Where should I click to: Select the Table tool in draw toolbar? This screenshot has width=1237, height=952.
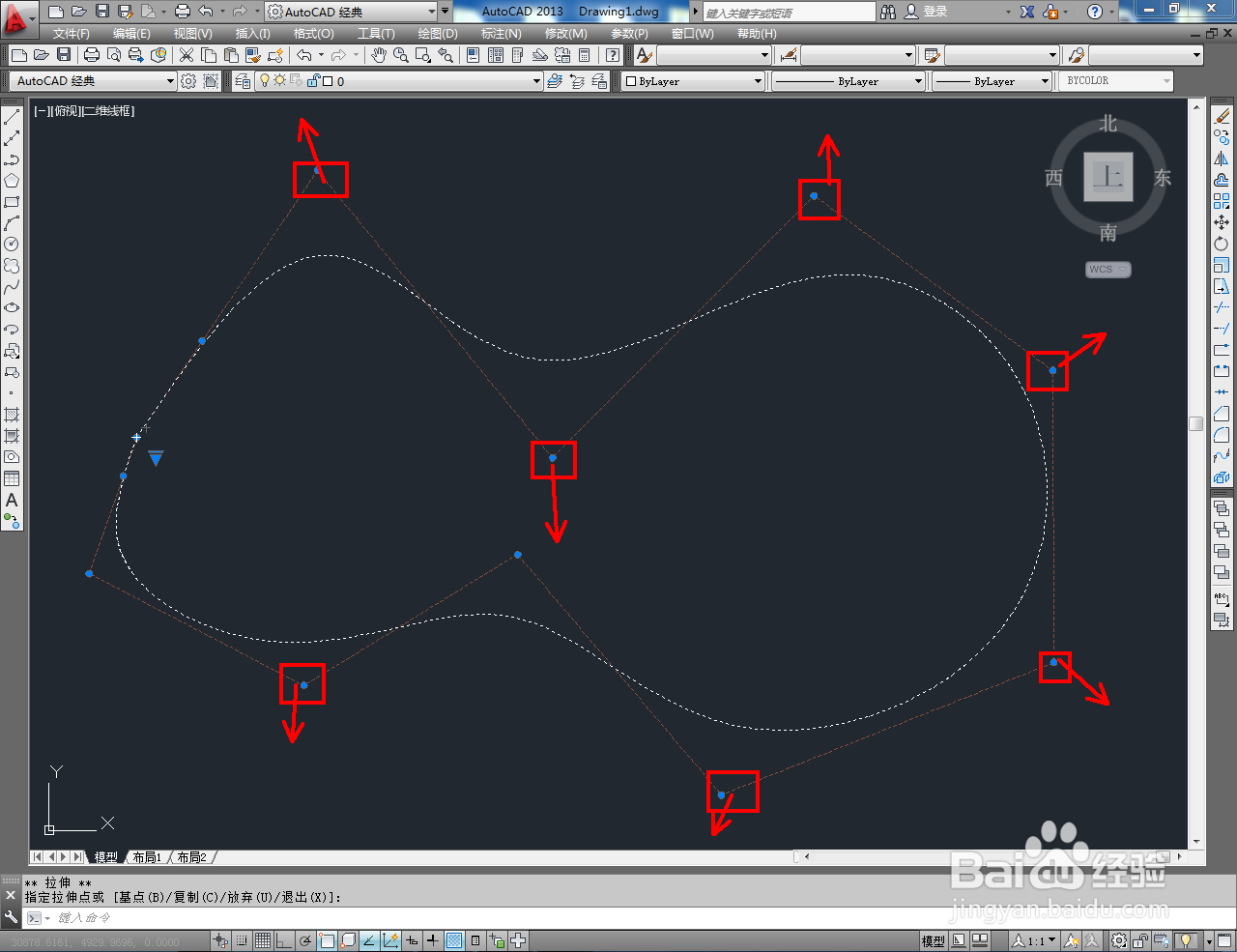[x=12, y=478]
